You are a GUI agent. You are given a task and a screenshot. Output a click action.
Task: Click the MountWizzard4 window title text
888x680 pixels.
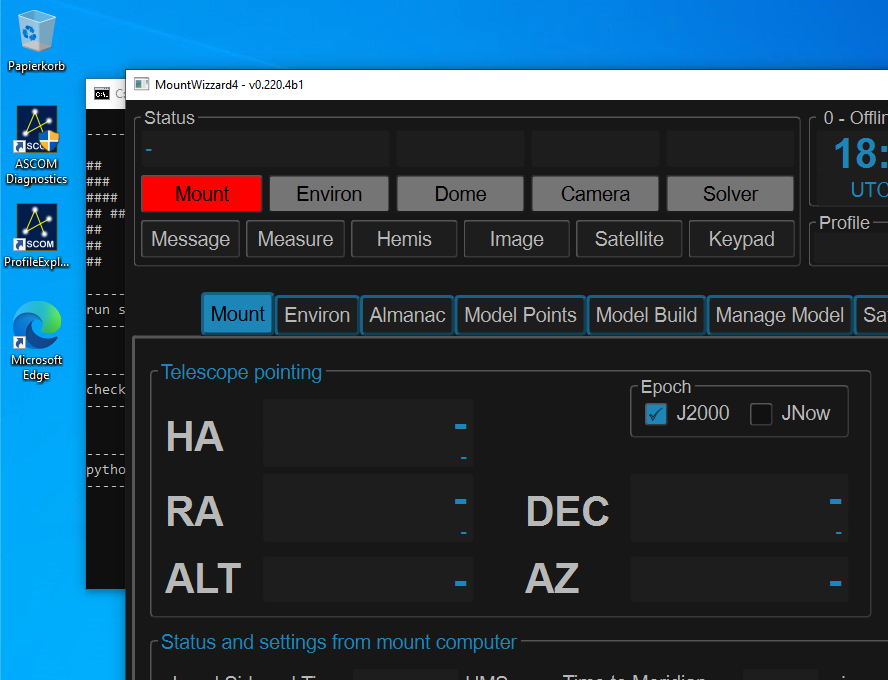[x=229, y=84]
